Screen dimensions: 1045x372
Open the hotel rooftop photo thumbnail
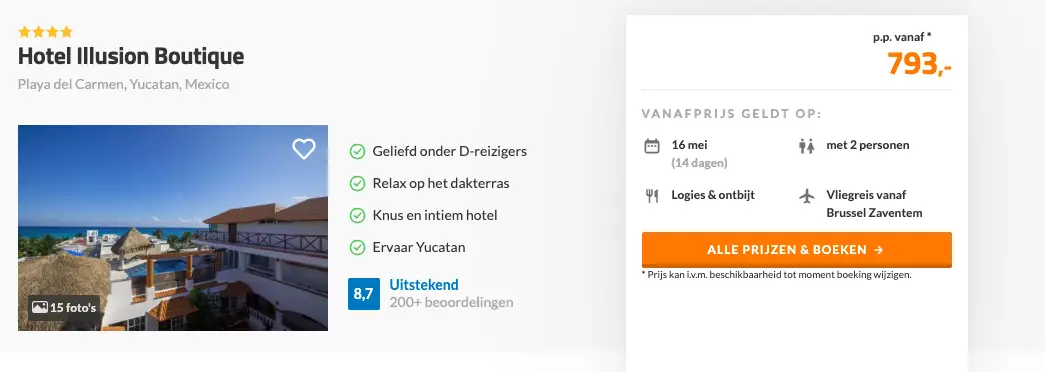[x=173, y=228]
